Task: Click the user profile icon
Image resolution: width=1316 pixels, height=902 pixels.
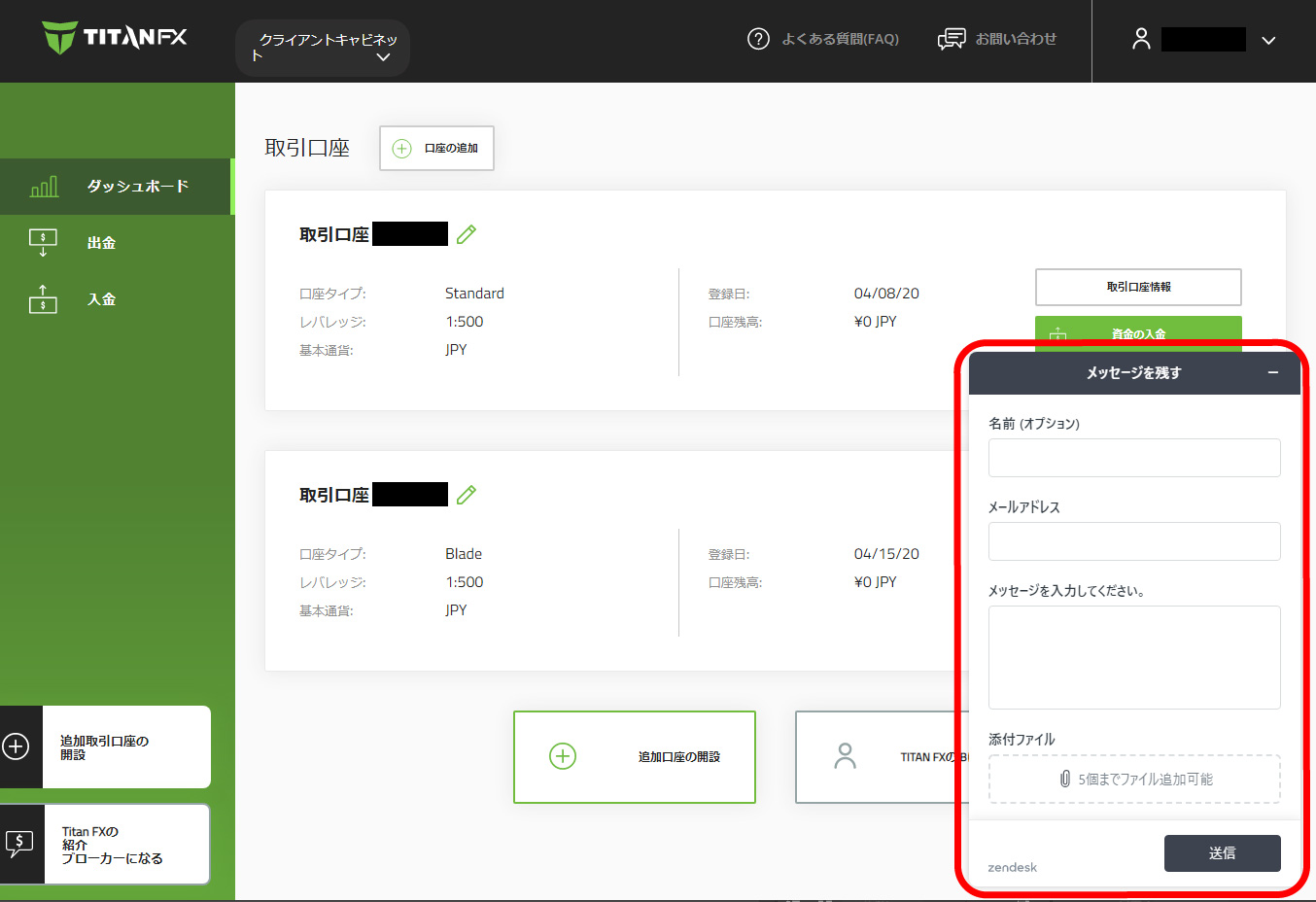Action: coord(1141,39)
